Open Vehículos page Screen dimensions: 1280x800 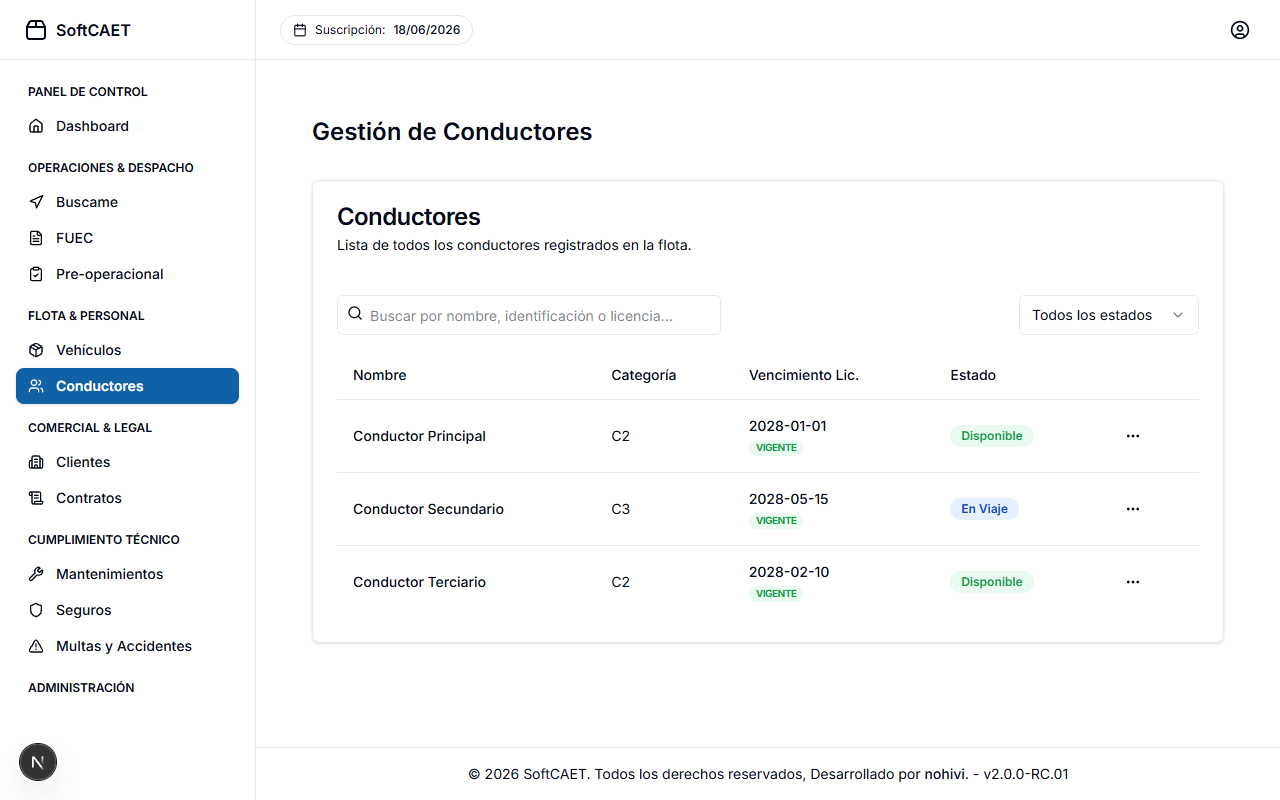click(127, 350)
